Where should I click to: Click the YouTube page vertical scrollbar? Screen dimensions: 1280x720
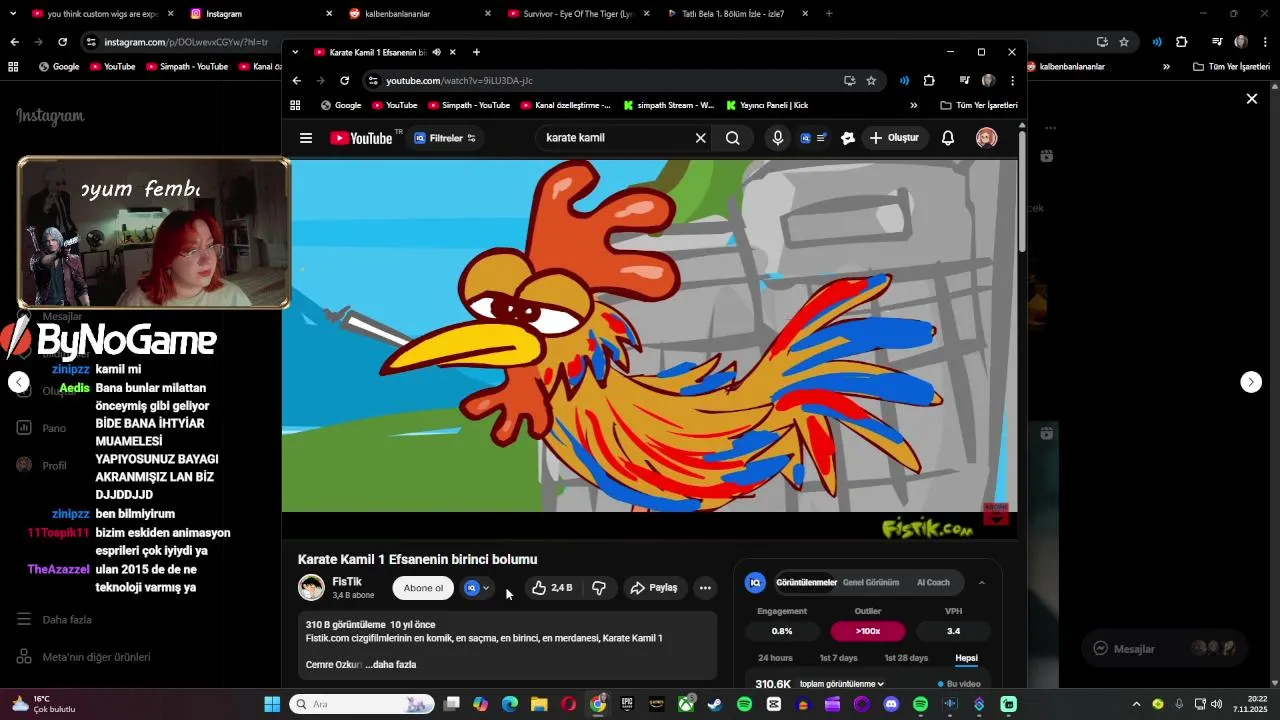[1022, 190]
